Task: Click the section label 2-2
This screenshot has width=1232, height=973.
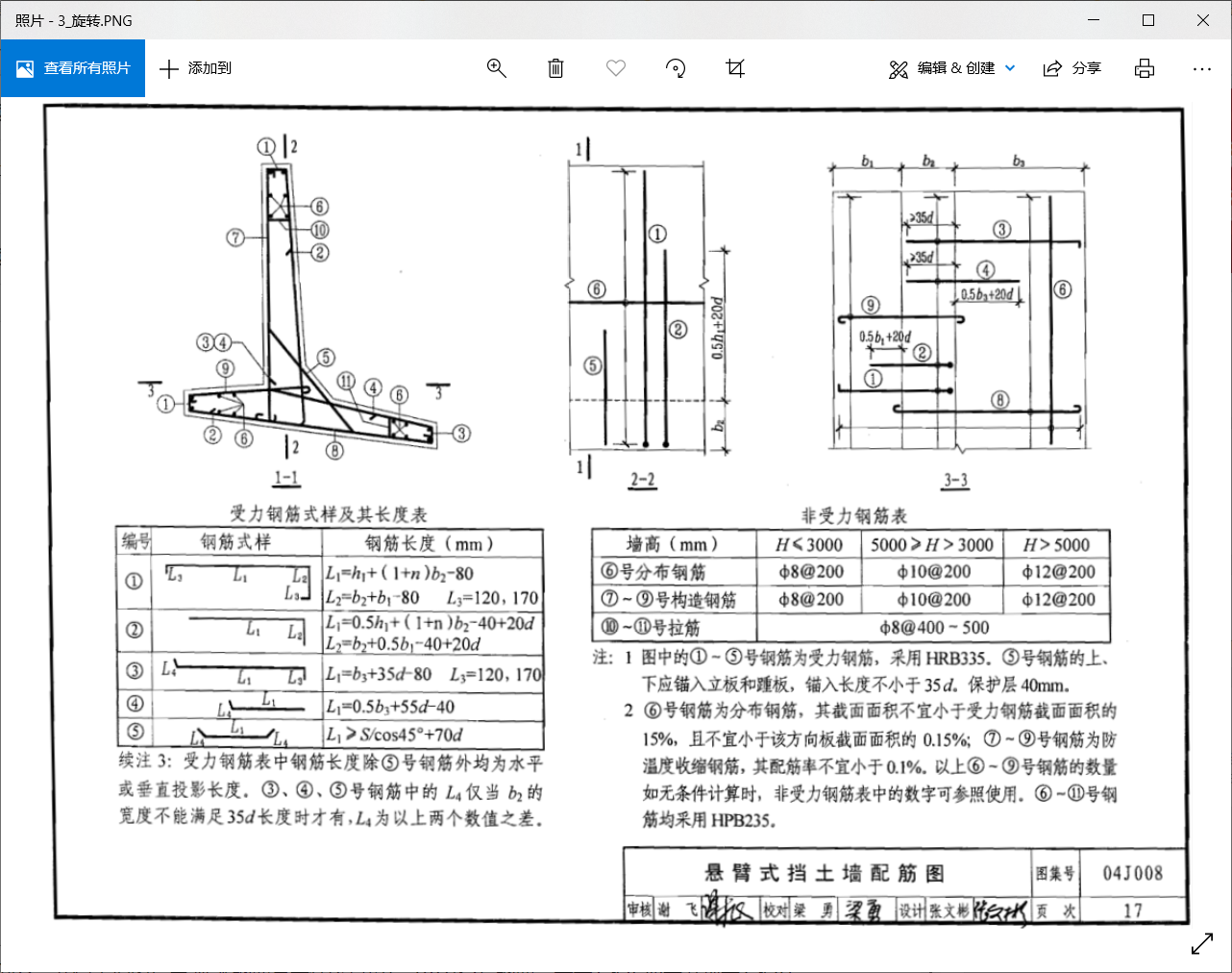Action: 643,480
